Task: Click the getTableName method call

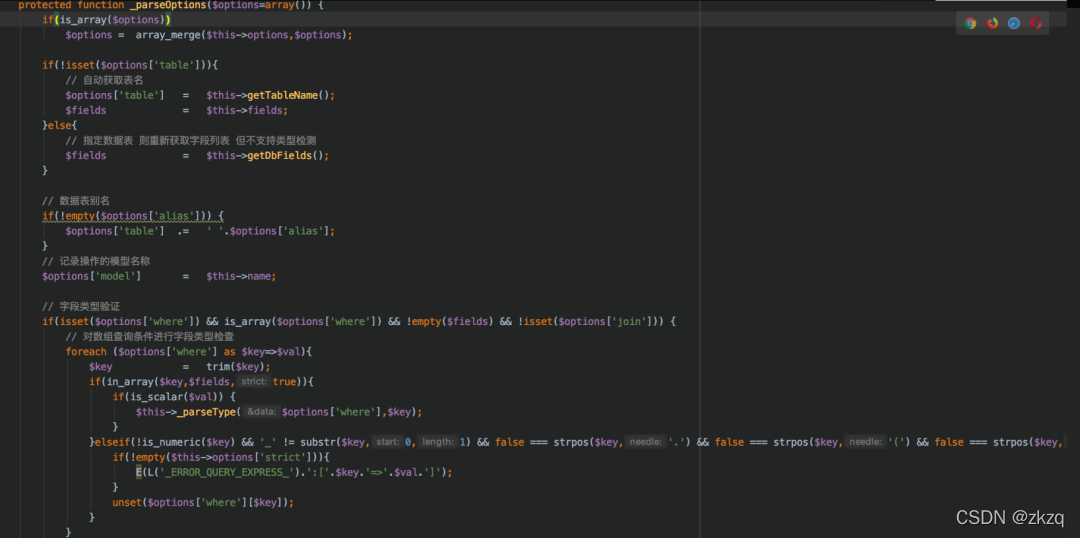Action: (x=284, y=95)
